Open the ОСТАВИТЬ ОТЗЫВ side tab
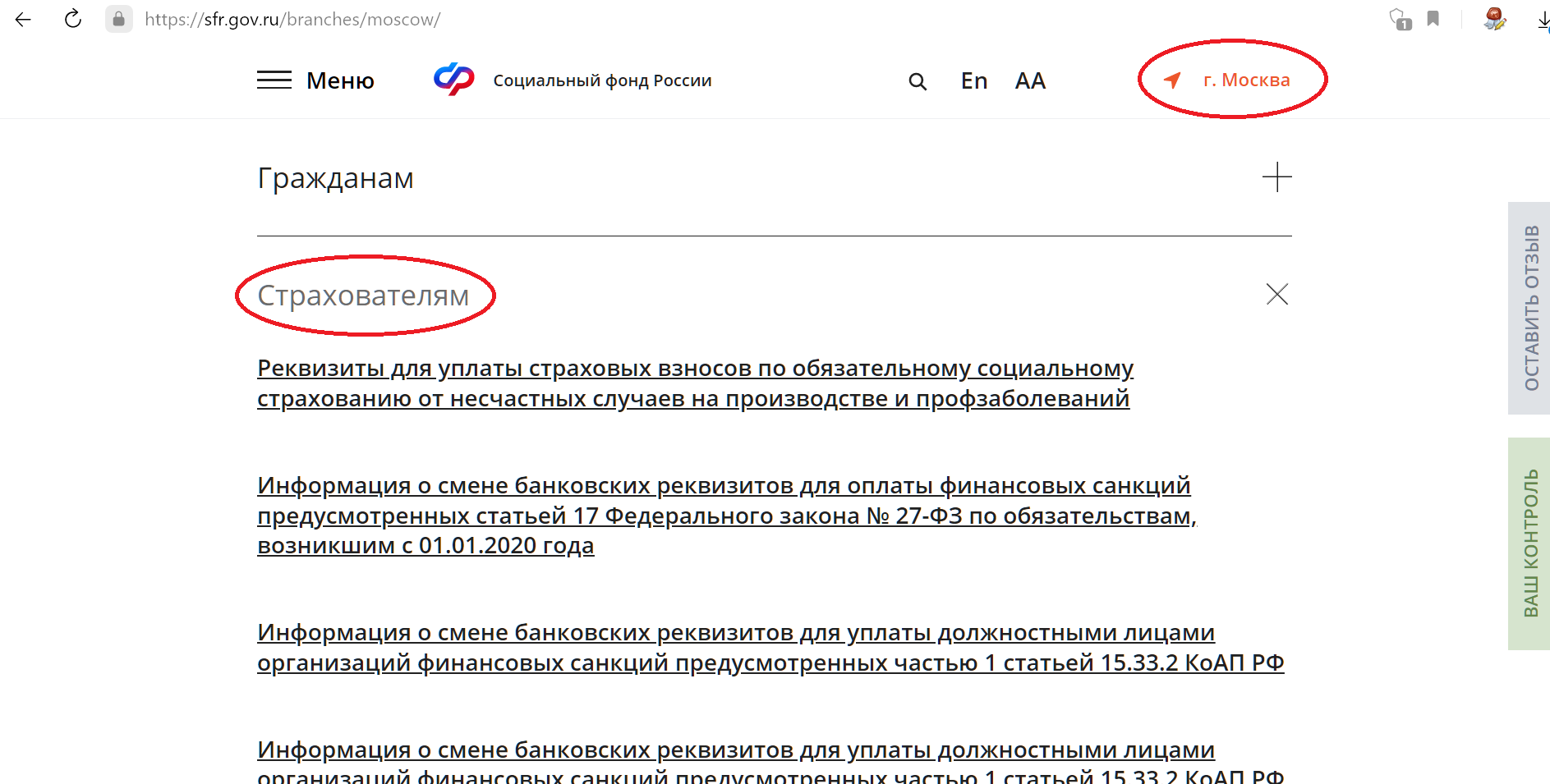 (1530, 308)
